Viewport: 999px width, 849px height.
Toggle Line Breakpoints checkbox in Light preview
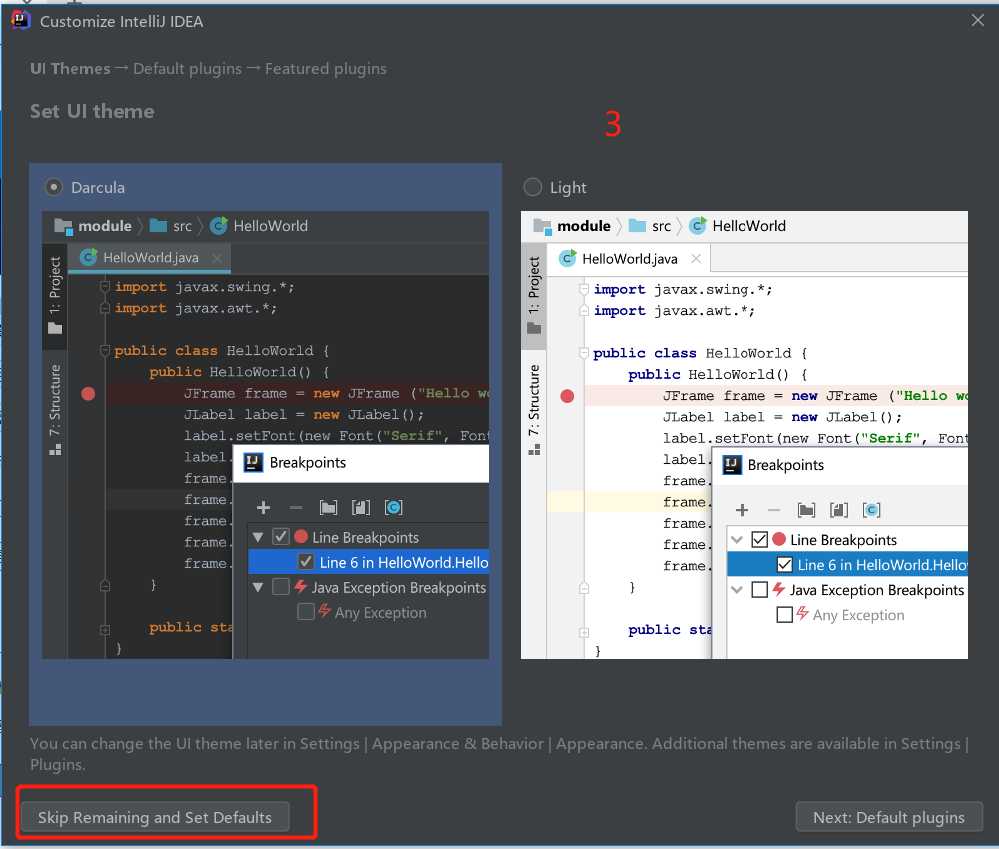[x=759, y=540]
